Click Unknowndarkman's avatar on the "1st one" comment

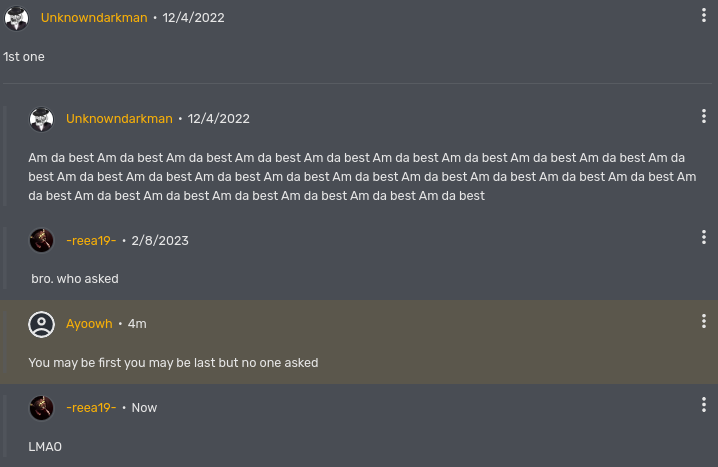[16, 18]
